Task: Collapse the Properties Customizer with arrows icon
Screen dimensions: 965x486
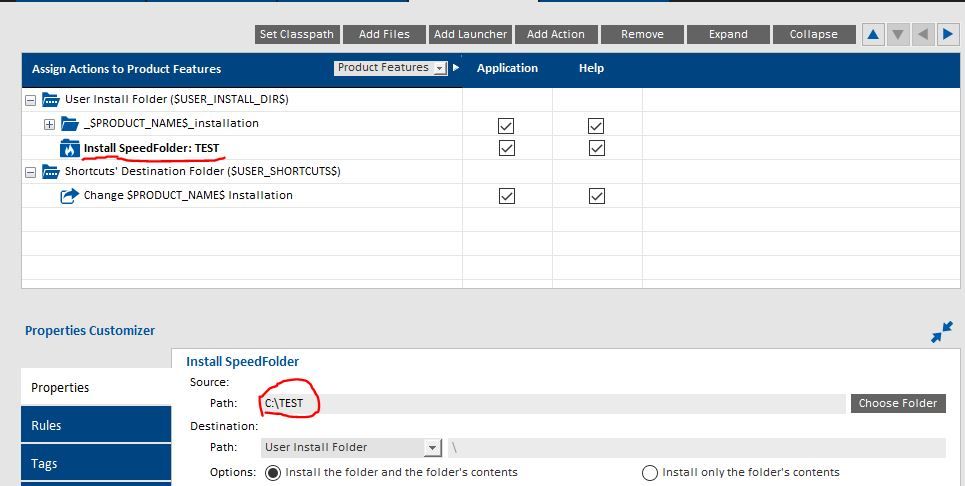Action: point(942,332)
